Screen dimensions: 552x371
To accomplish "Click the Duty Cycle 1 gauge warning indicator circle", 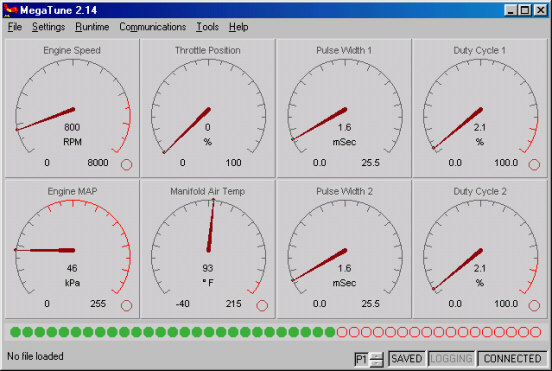I will click(534, 164).
